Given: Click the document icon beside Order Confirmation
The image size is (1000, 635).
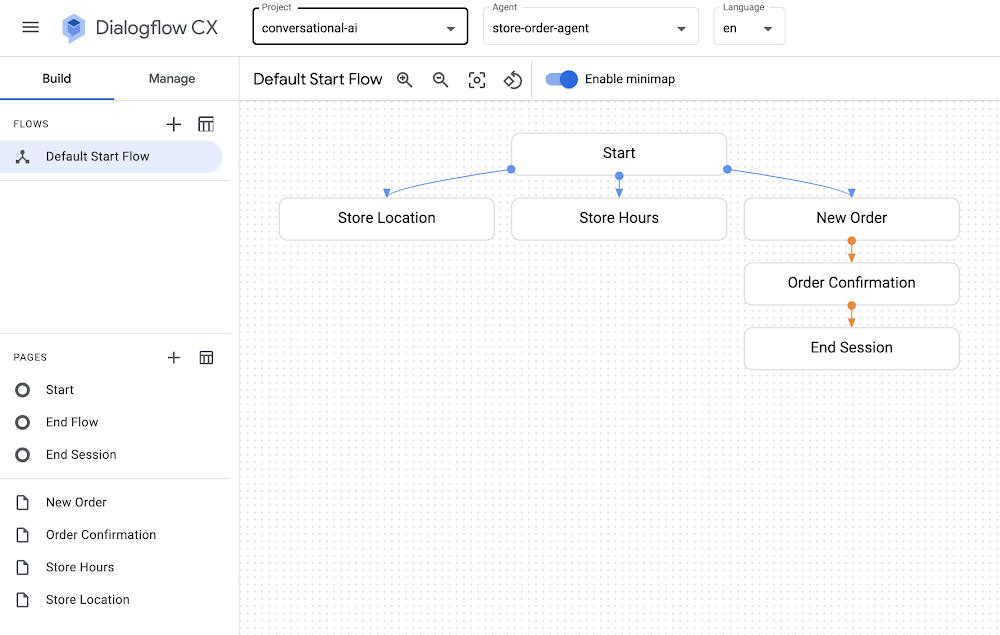Looking at the screenshot, I should coord(22,535).
